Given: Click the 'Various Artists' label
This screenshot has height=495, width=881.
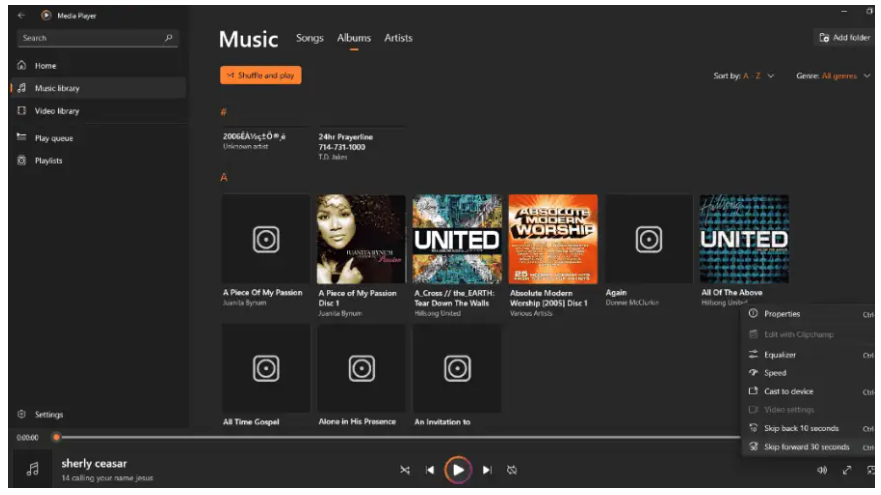Looking at the screenshot, I should pyautogui.click(x=531, y=314).
